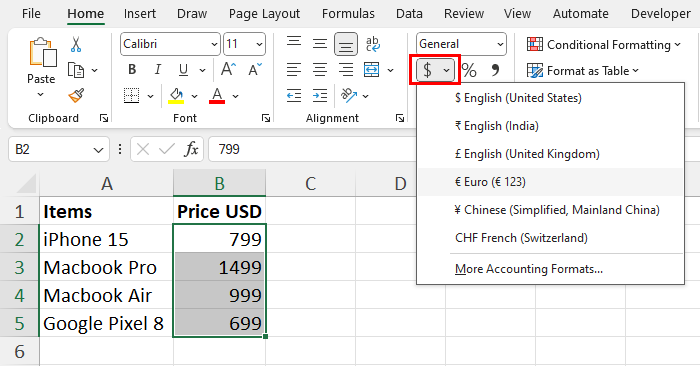Choose ¥ Chinese (Simplified) format
700x366 pixels.
point(550,210)
